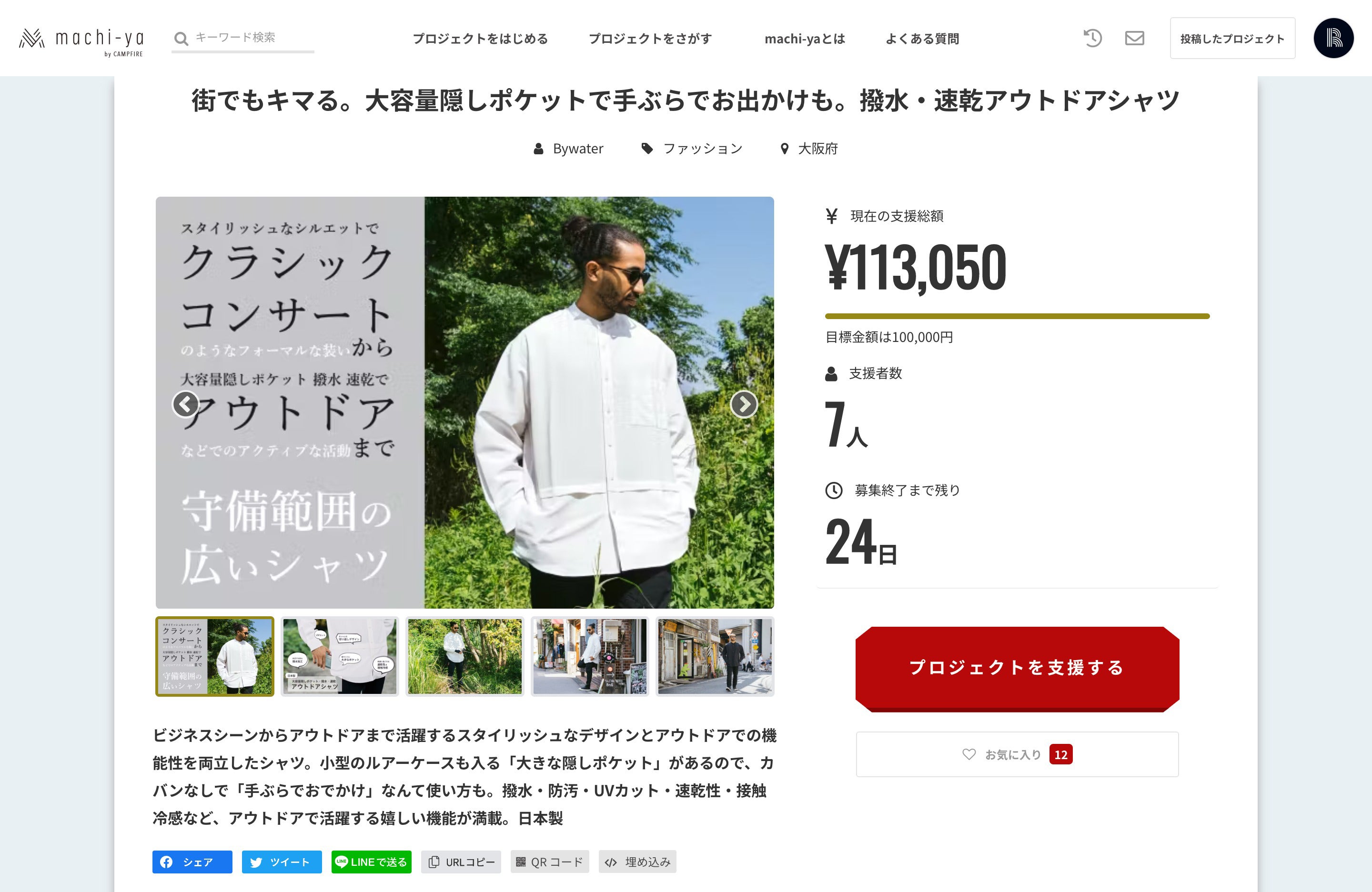This screenshot has width=1372, height=892.
Task: Advance to the next slideshow image
Action: click(744, 404)
